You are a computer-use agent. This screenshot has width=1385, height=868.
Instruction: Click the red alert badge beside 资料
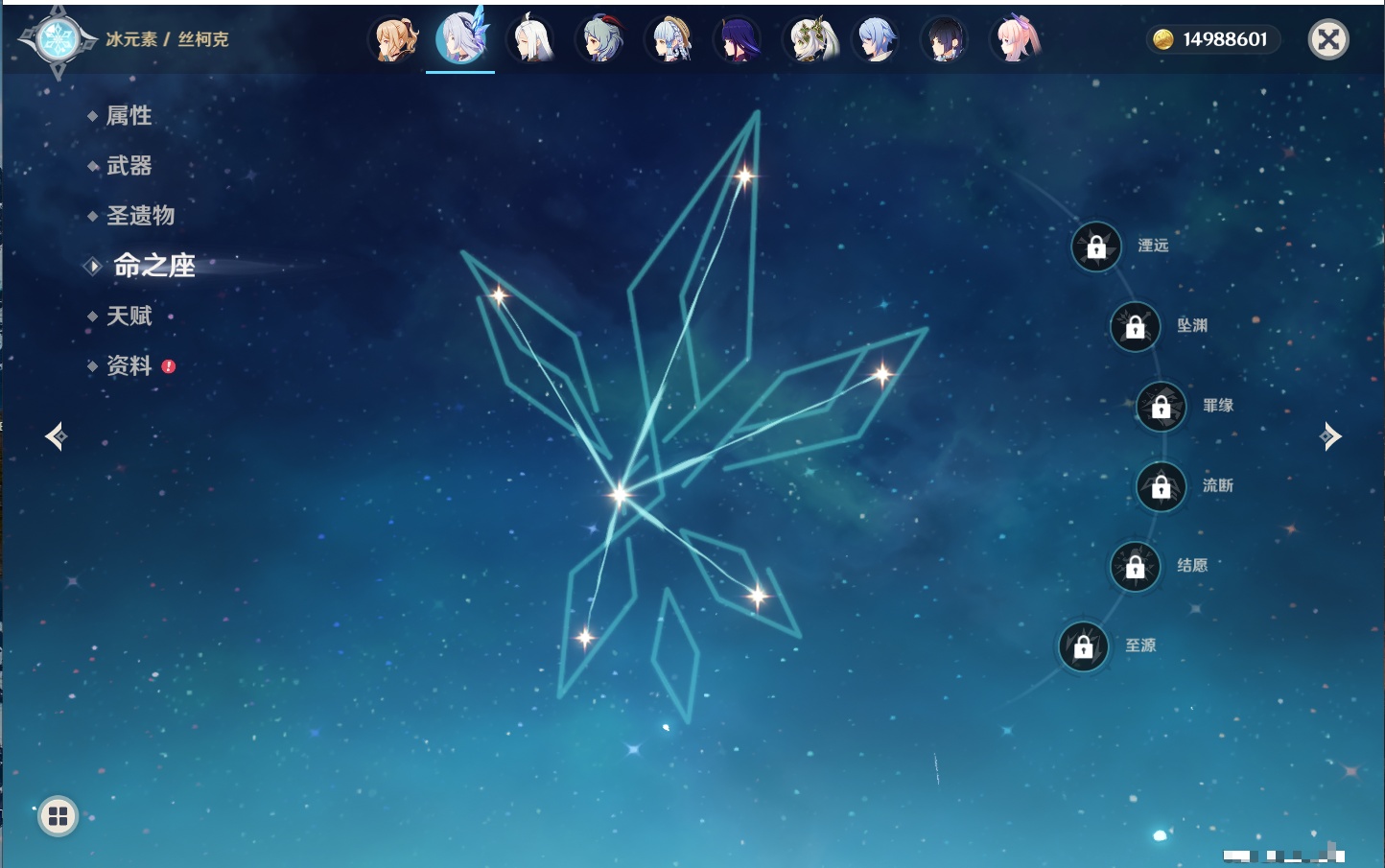(169, 366)
